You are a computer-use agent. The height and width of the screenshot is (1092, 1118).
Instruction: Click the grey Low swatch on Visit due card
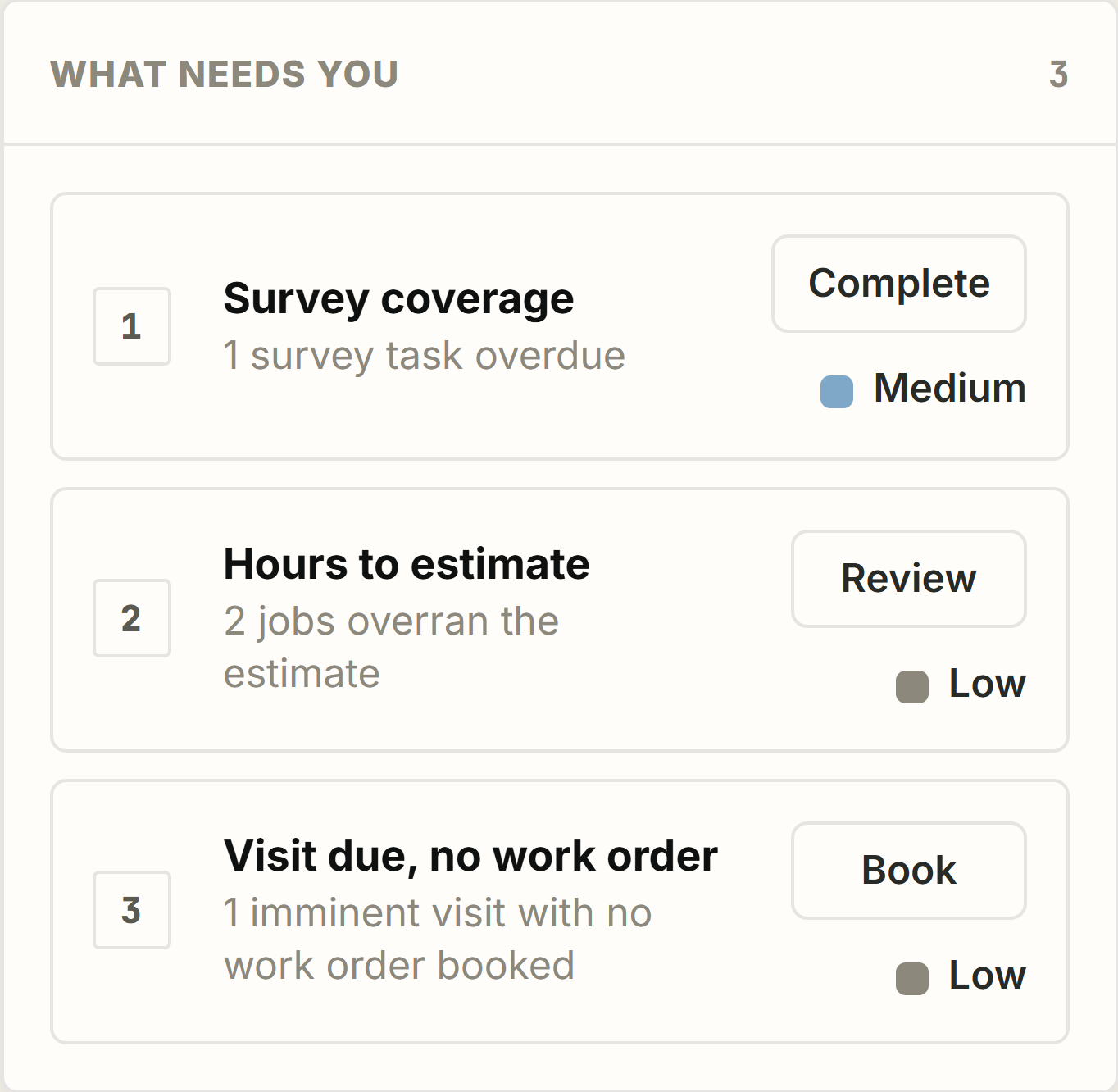click(x=912, y=979)
